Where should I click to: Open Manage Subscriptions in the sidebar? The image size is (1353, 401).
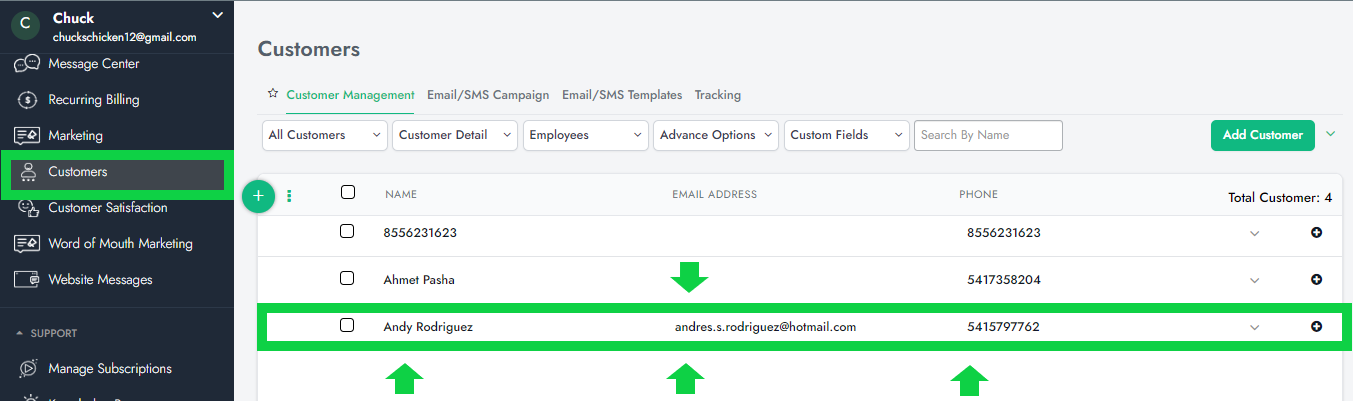click(x=110, y=369)
